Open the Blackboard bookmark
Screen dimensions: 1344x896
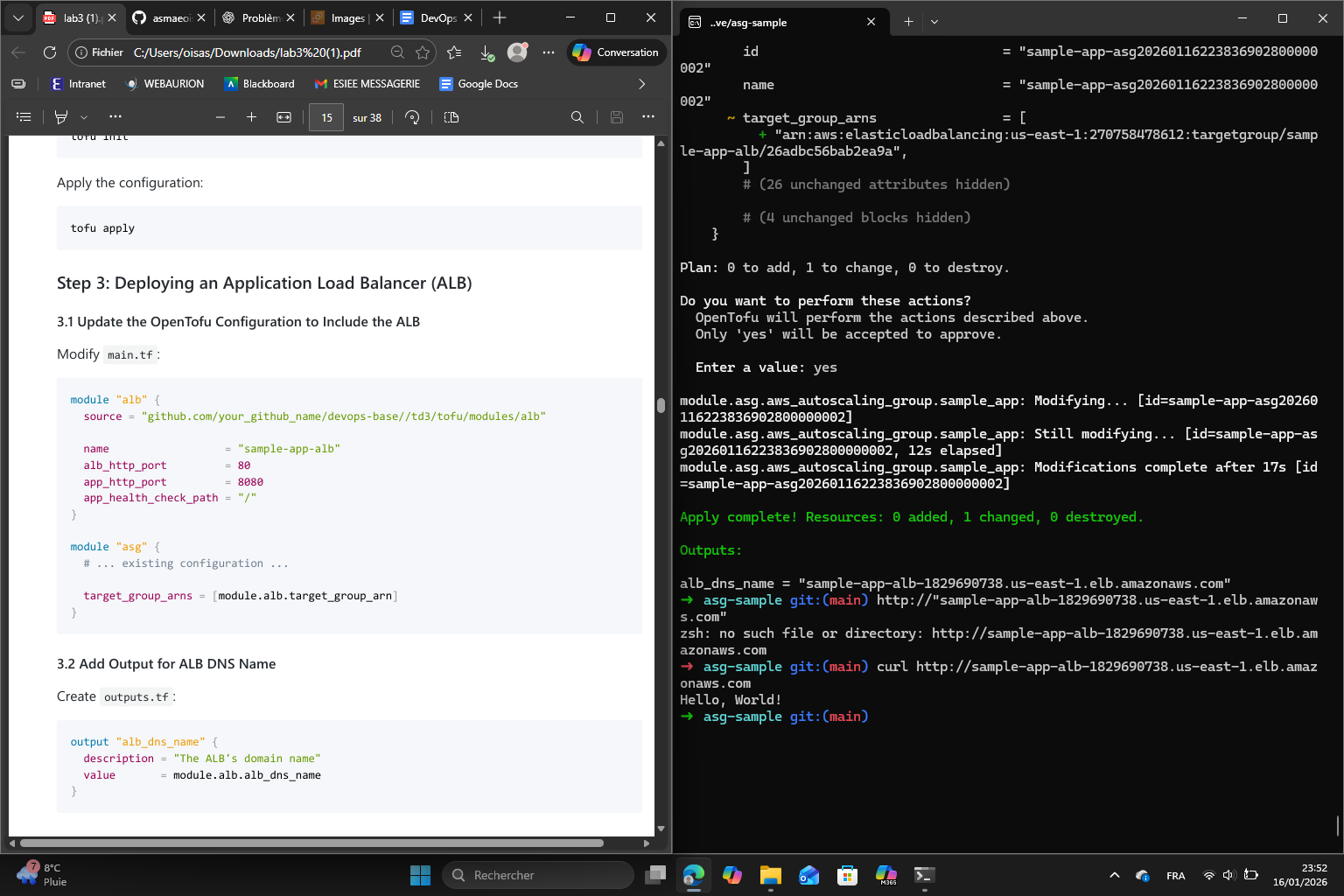tap(260, 84)
